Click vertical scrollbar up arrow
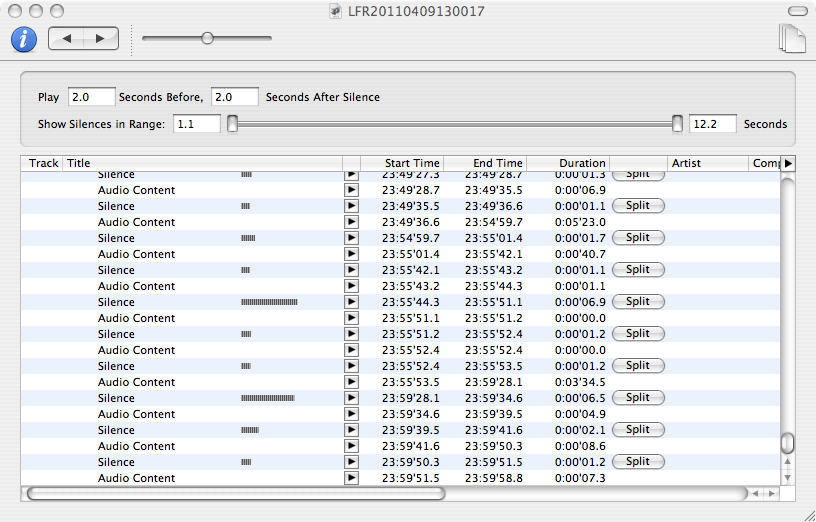Screen dimensions: 816x522 pos(788,462)
